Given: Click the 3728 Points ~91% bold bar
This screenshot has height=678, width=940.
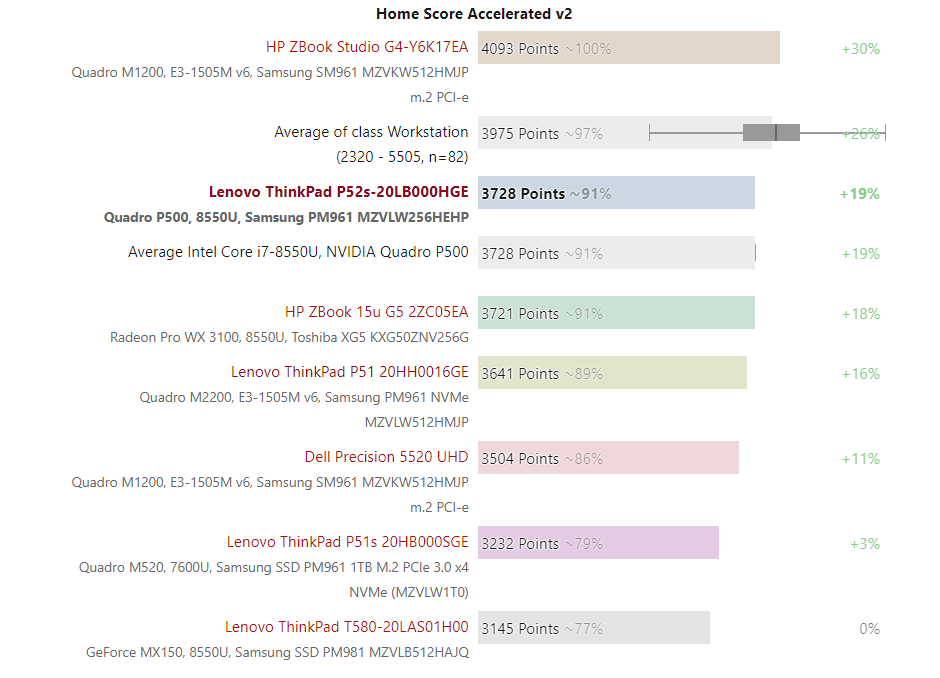Looking at the screenshot, I should [616, 192].
